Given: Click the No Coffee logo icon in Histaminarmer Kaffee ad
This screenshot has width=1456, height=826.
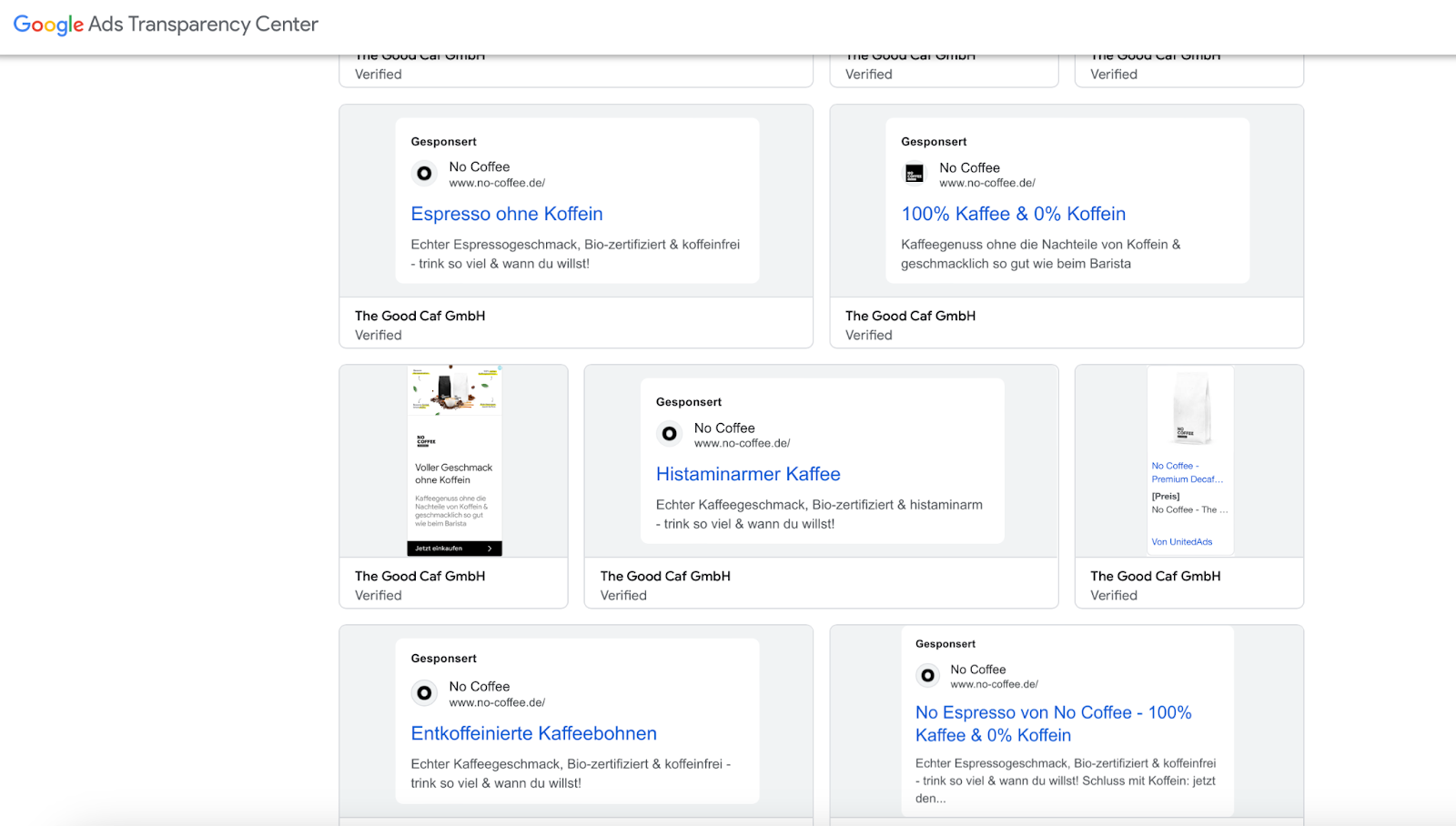Looking at the screenshot, I should pyautogui.click(x=670, y=434).
